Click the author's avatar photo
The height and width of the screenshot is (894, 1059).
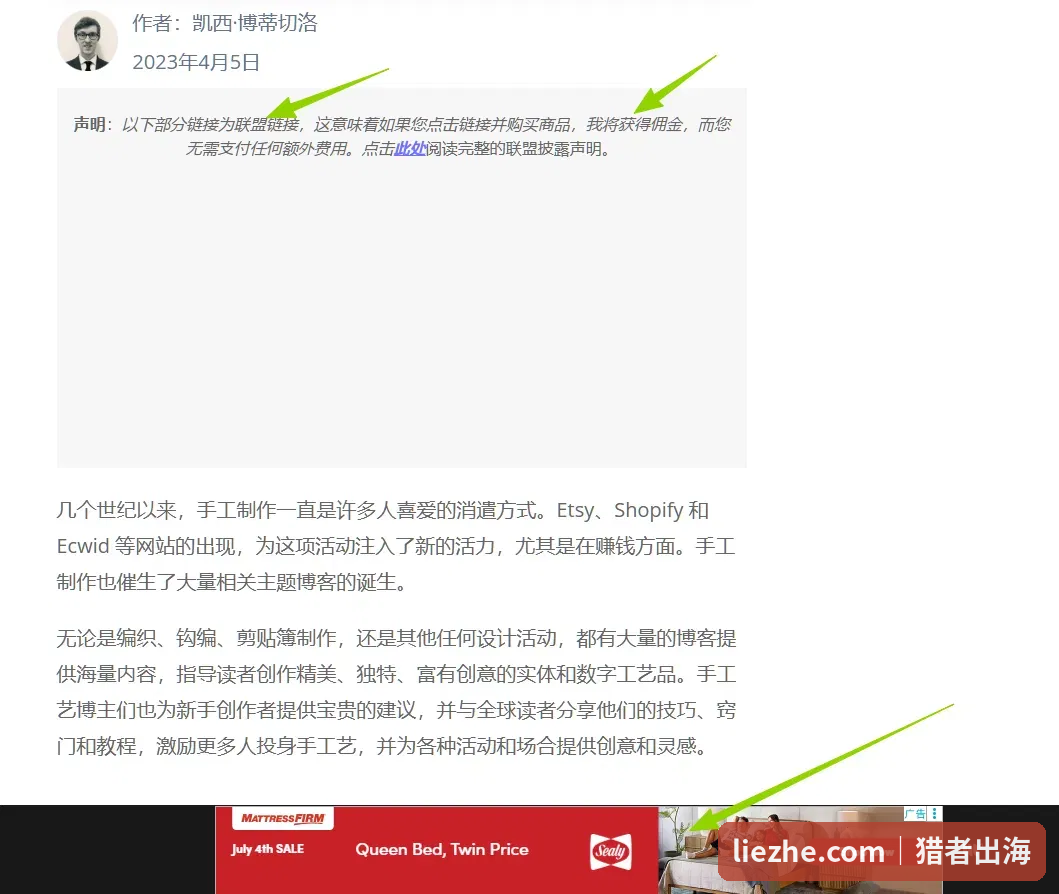[87, 41]
